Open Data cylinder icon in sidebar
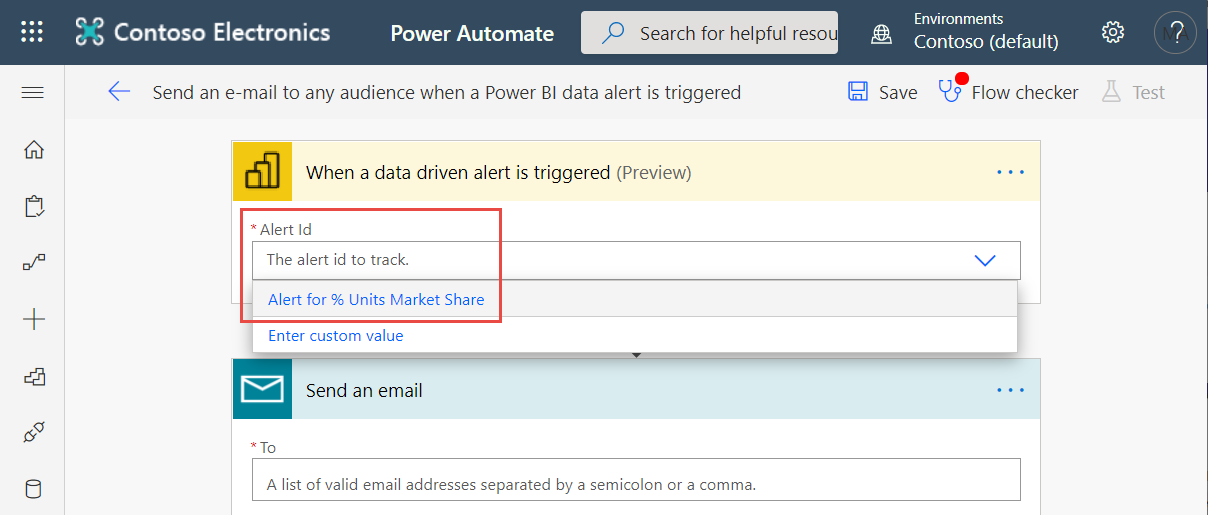 click(34, 490)
